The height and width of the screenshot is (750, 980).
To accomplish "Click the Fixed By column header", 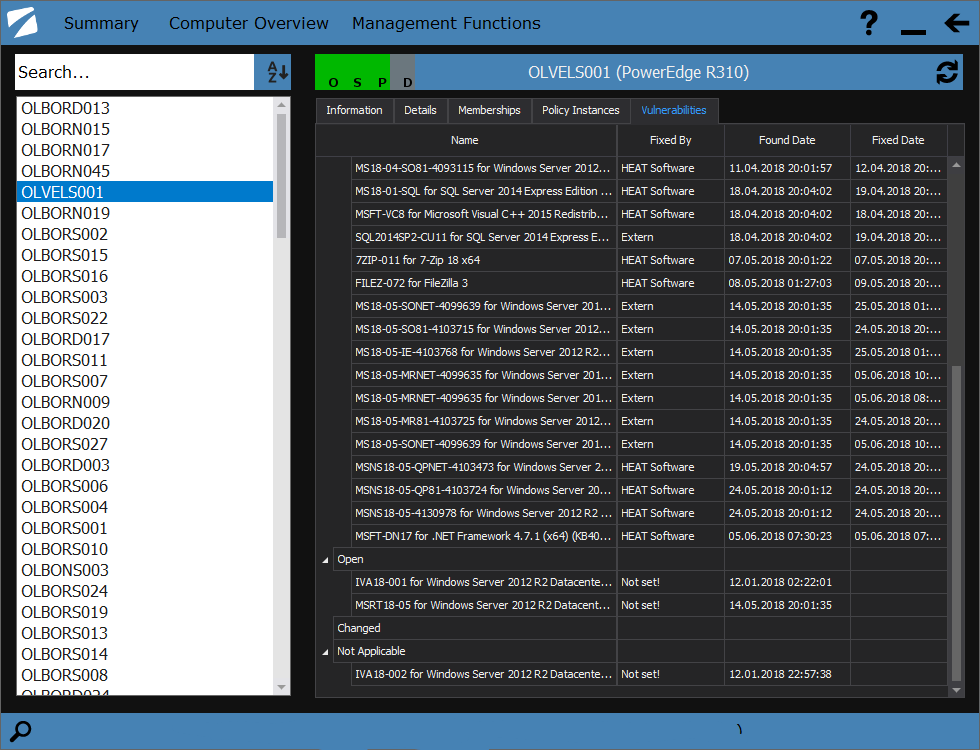I will pyautogui.click(x=670, y=141).
